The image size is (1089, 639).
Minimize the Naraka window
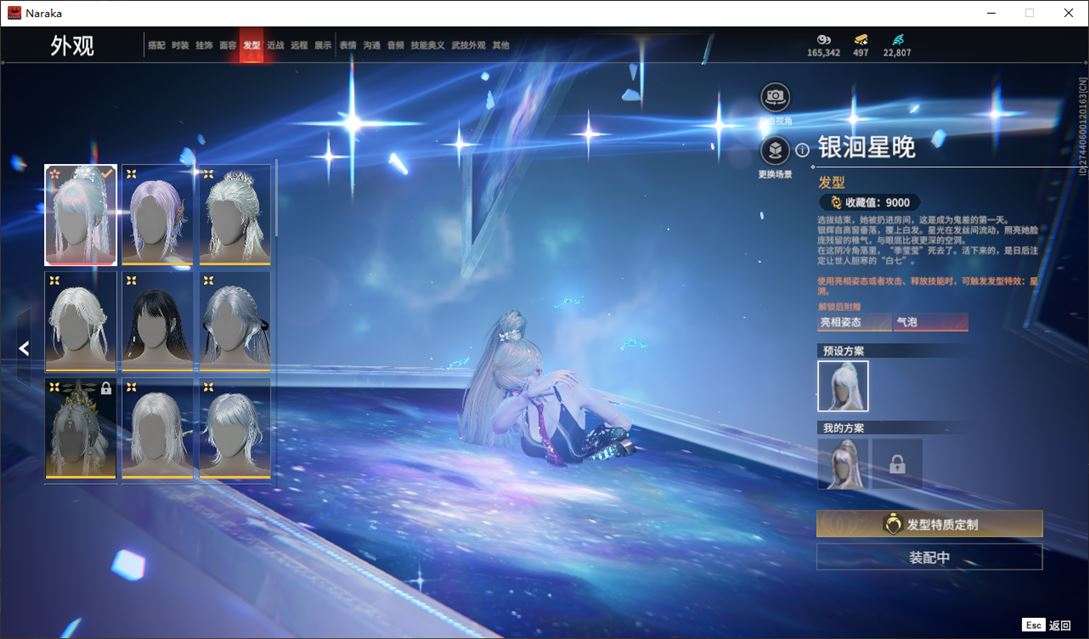pyautogui.click(x=992, y=13)
